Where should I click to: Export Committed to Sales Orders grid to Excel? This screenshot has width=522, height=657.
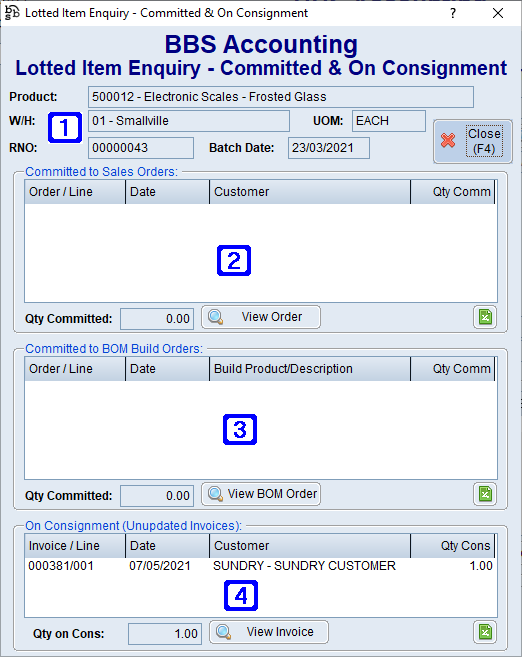pos(485,317)
